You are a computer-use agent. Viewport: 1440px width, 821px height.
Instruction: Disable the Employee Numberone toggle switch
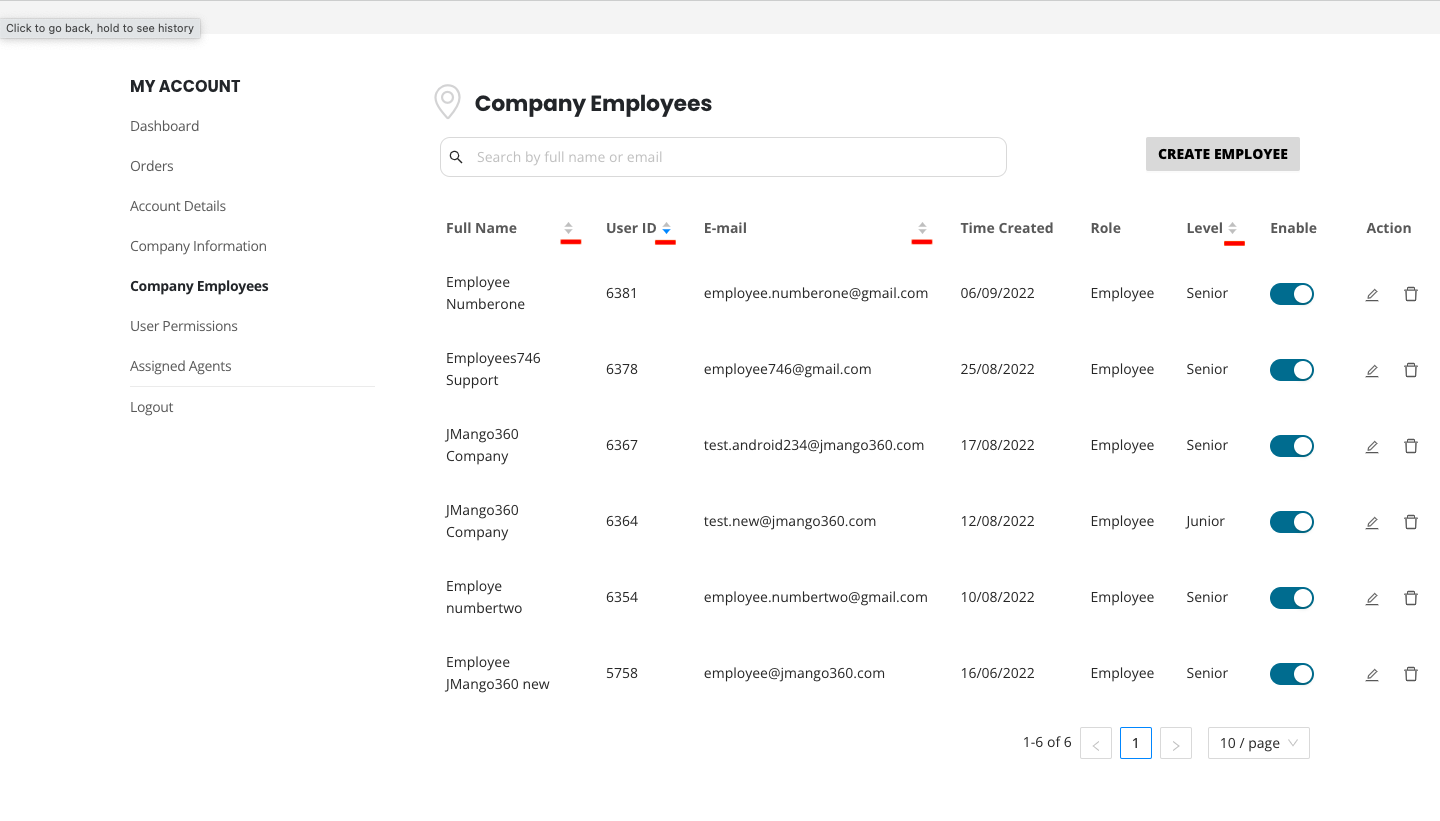pyautogui.click(x=1291, y=294)
